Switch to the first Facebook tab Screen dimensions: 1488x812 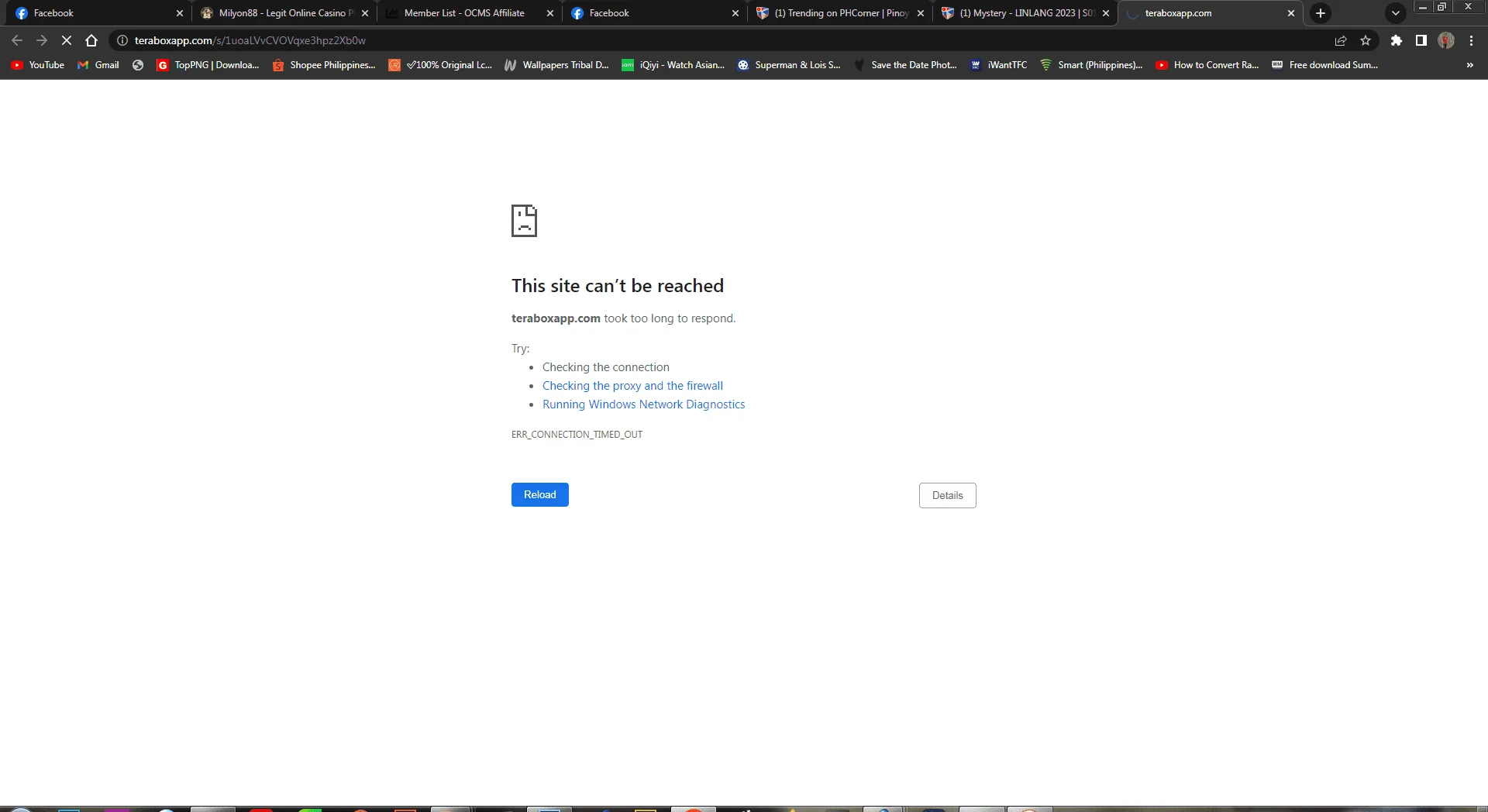tap(97, 13)
